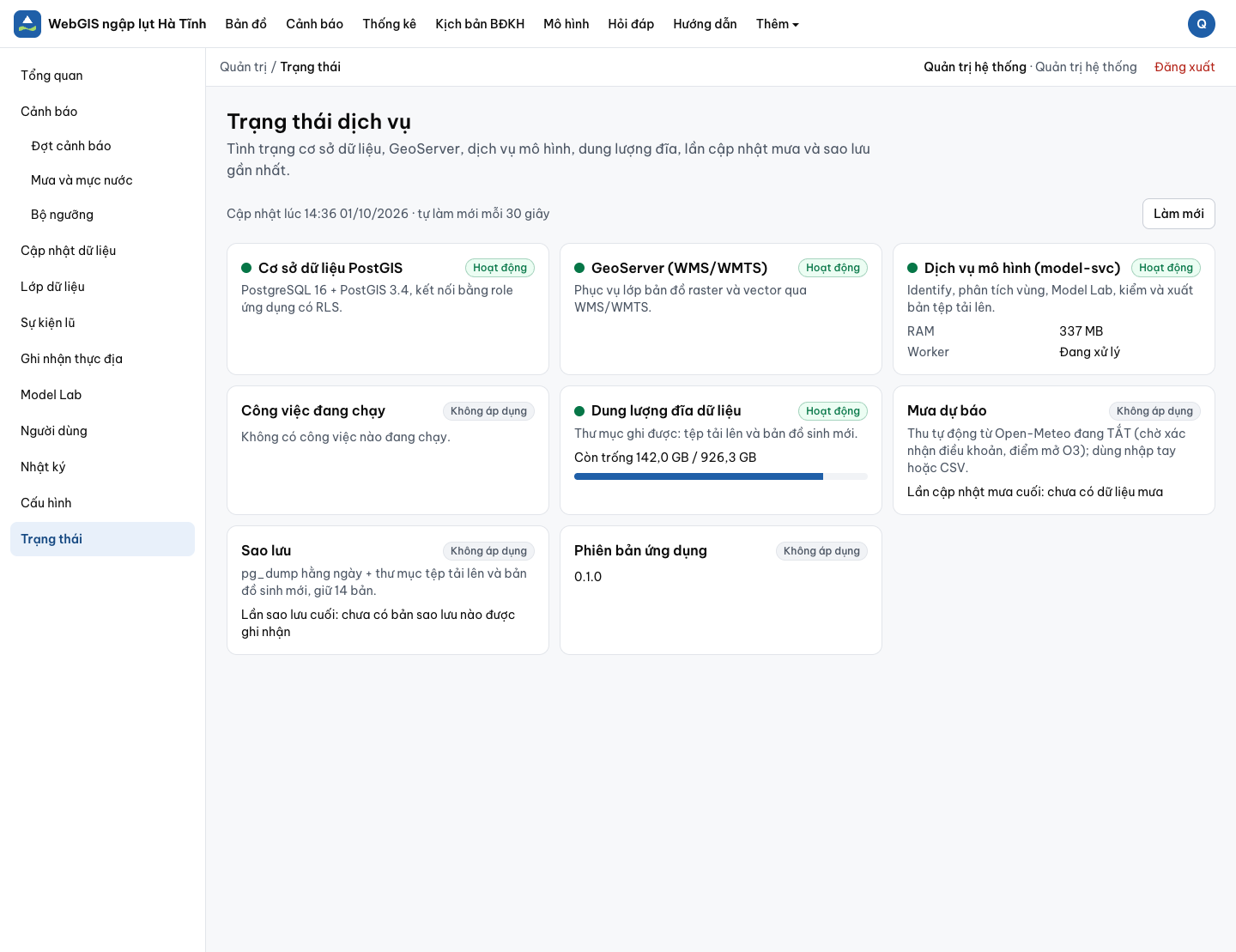Click the Làm mới refresh button
This screenshot has height=952, width=1236.
coord(1178,214)
